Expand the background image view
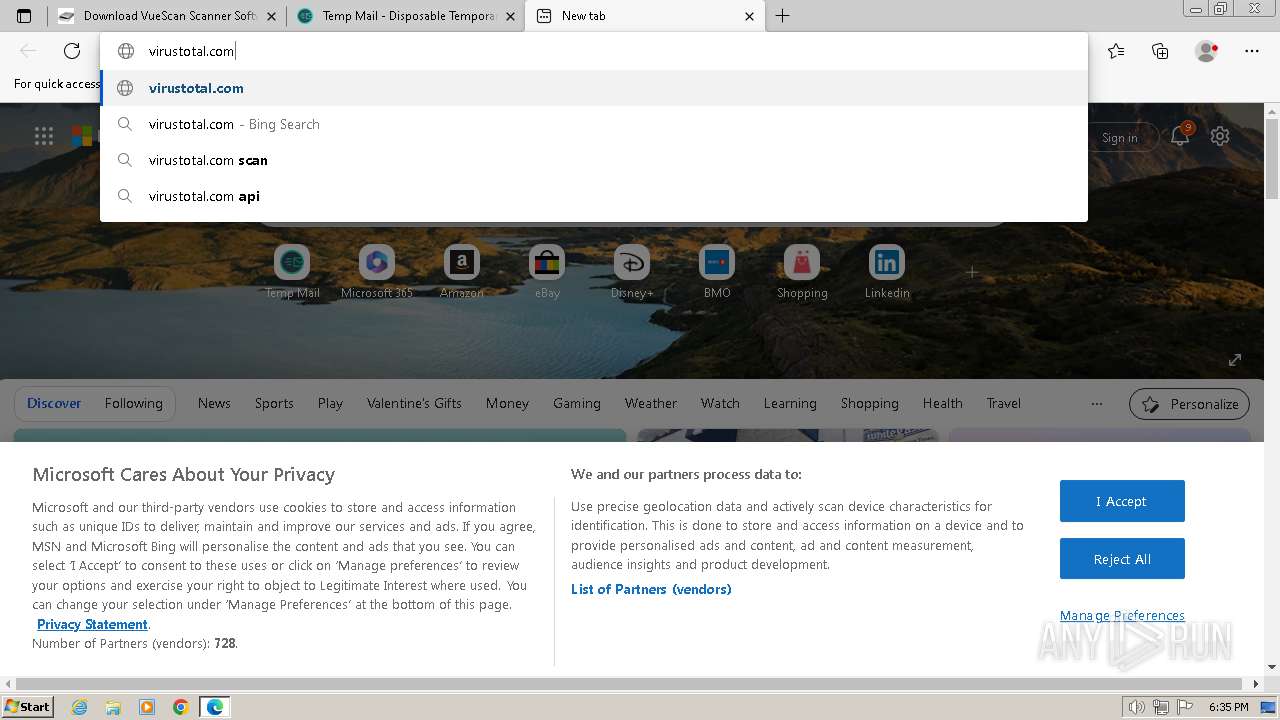Image resolution: width=1280 pixels, height=720 pixels. tap(1235, 360)
